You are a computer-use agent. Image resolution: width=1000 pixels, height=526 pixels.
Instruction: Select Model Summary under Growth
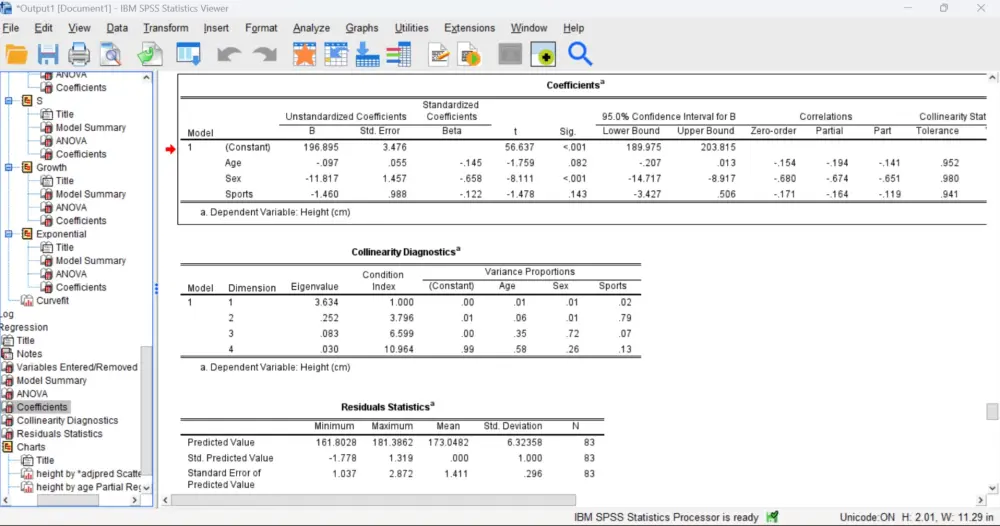click(91, 194)
